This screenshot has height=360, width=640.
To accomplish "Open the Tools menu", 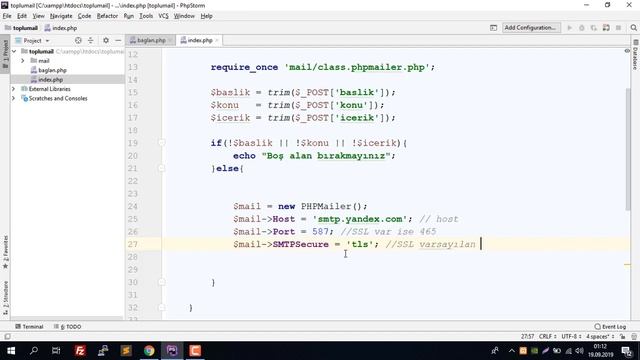I will tap(146, 16).
